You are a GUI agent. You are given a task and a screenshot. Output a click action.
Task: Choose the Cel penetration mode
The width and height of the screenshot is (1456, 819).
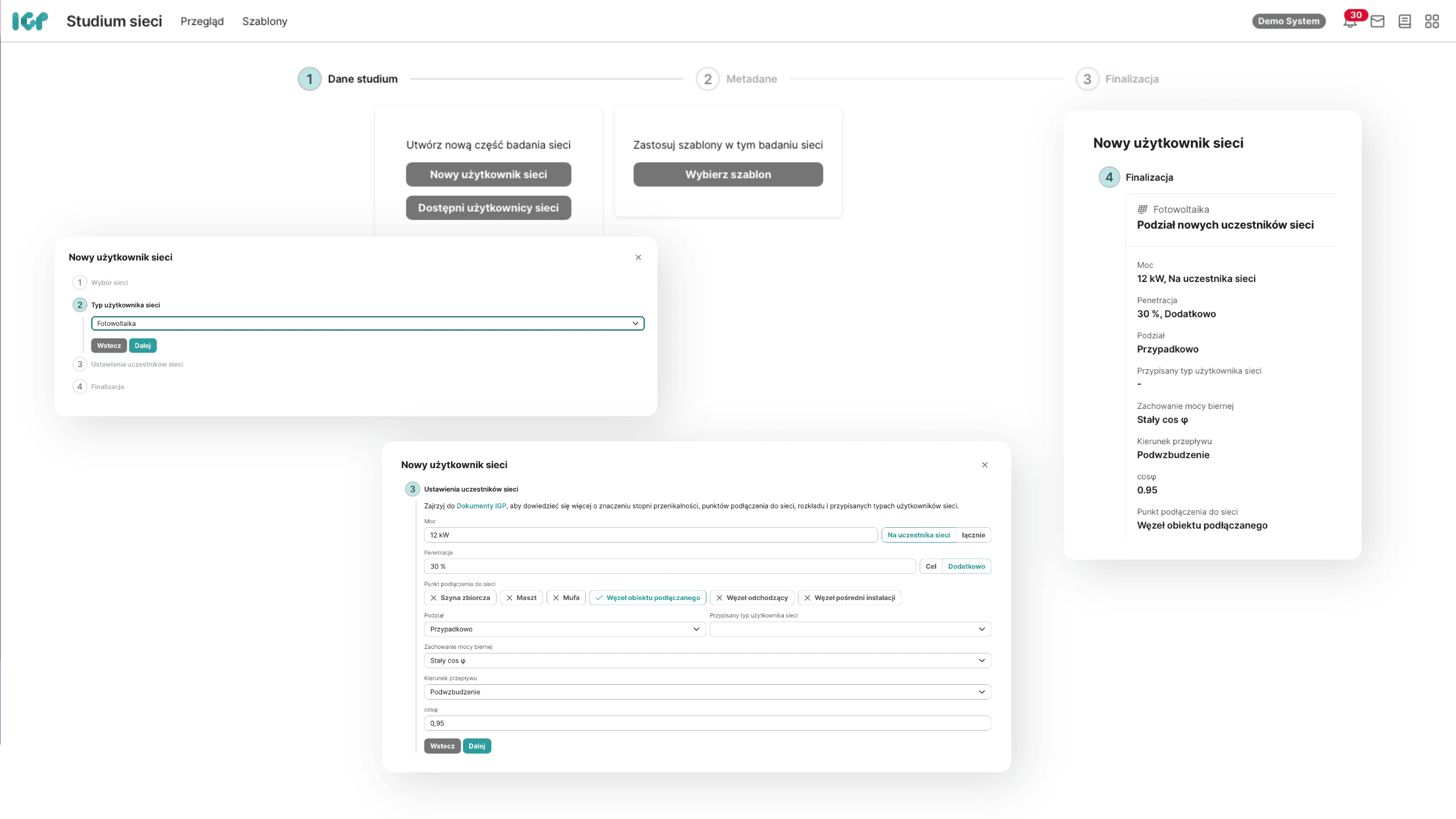click(x=930, y=566)
